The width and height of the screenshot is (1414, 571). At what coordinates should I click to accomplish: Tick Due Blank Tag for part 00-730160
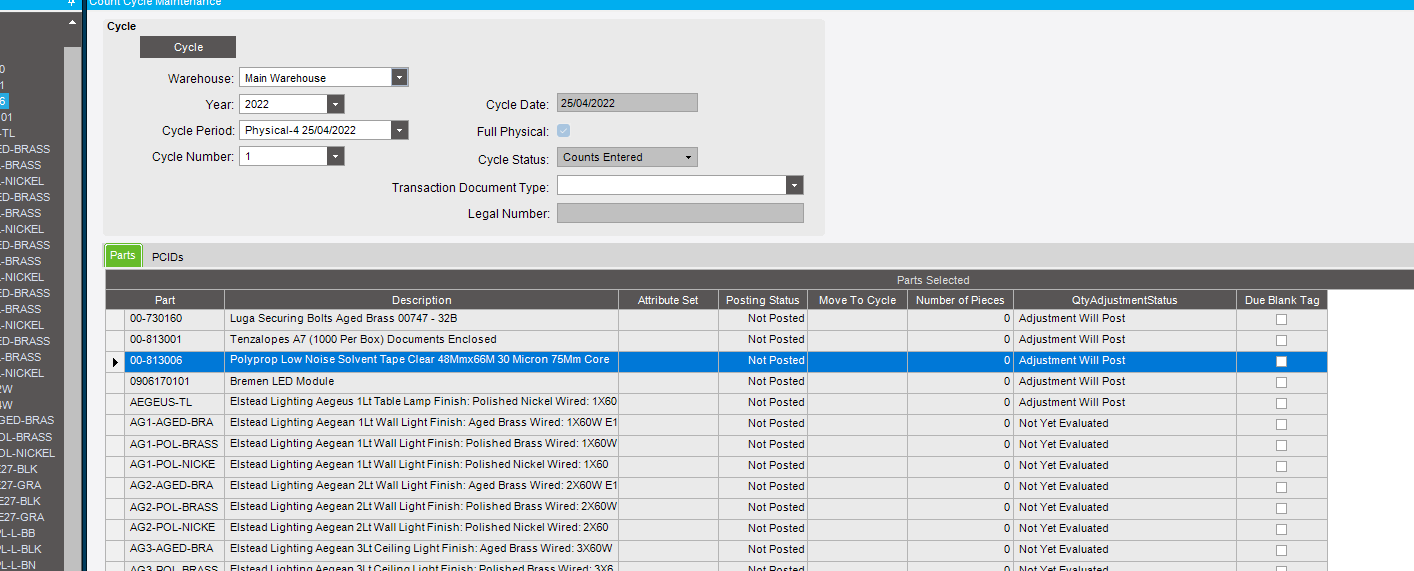tap(1281, 319)
